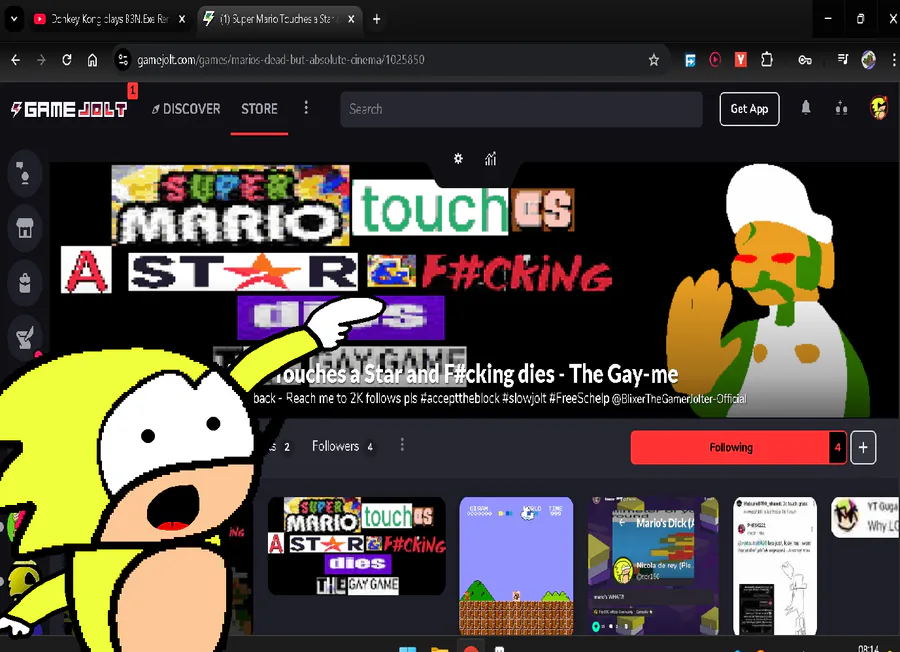Expand the tab search dropdown arrow
Screen dimensions: 900x652
click(x=14, y=19)
